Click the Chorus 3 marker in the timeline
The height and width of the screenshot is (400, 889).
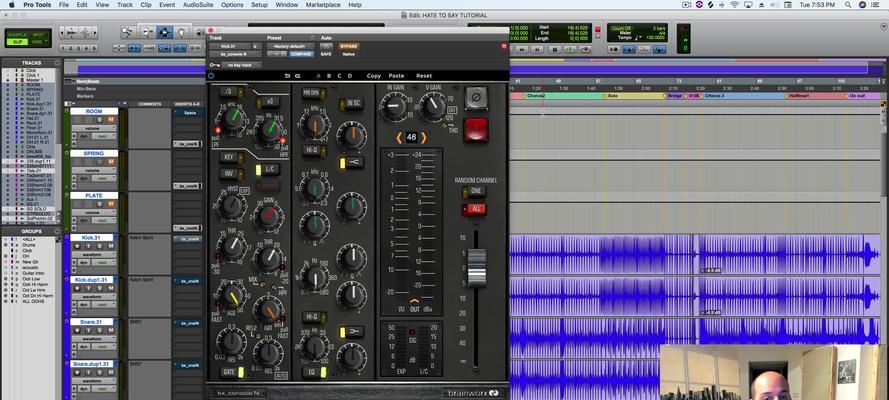pos(714,96)
